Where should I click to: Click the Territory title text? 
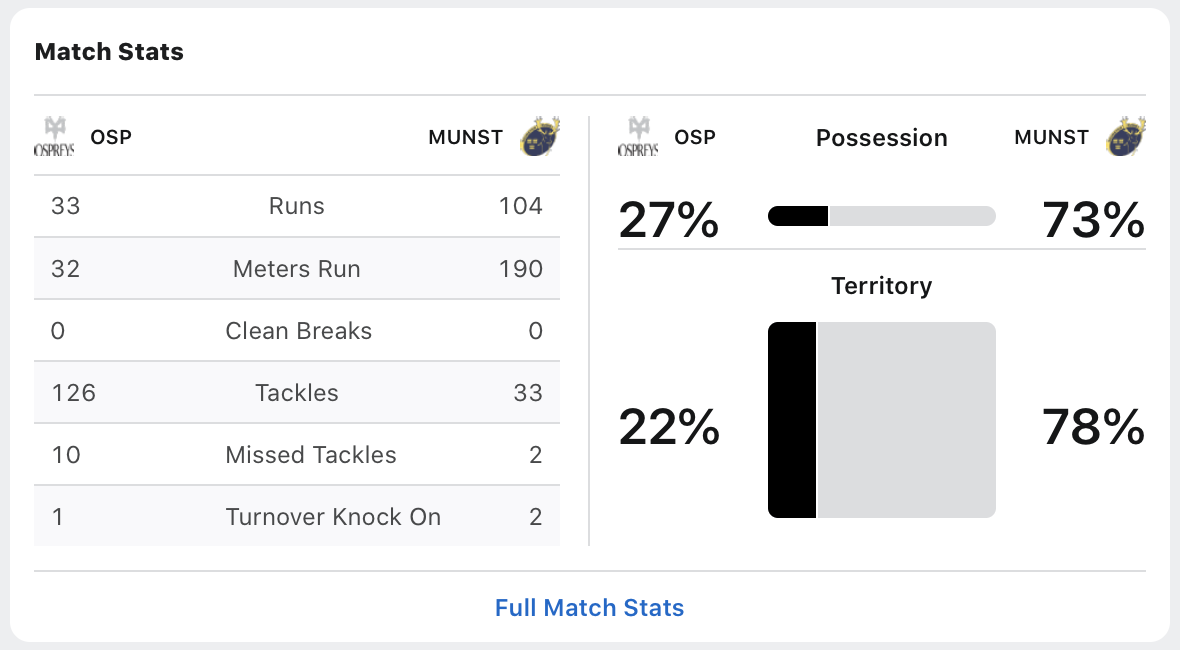point(881,286)
